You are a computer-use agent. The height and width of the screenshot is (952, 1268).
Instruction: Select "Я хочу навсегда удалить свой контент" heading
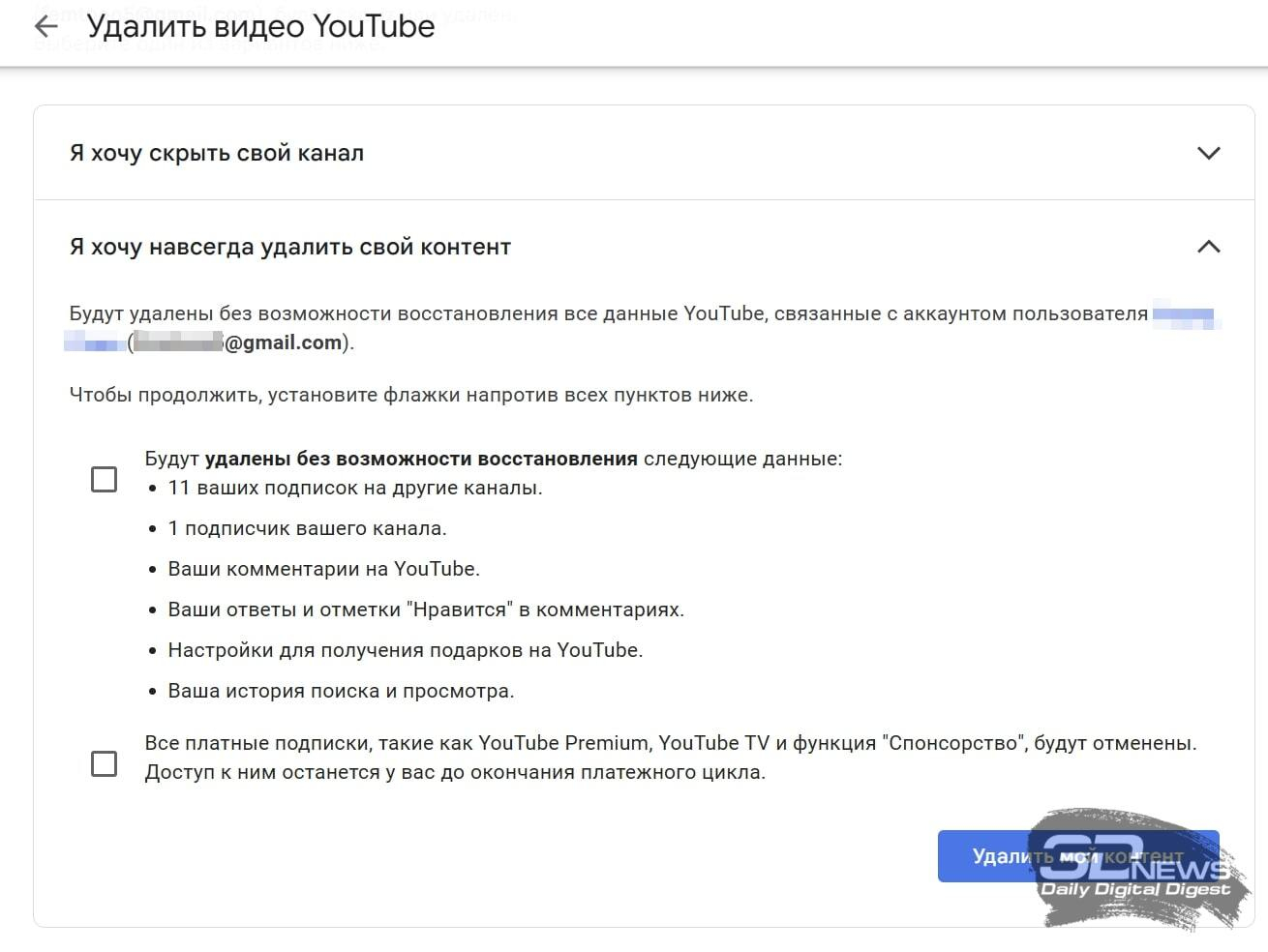tap(290, 247)
